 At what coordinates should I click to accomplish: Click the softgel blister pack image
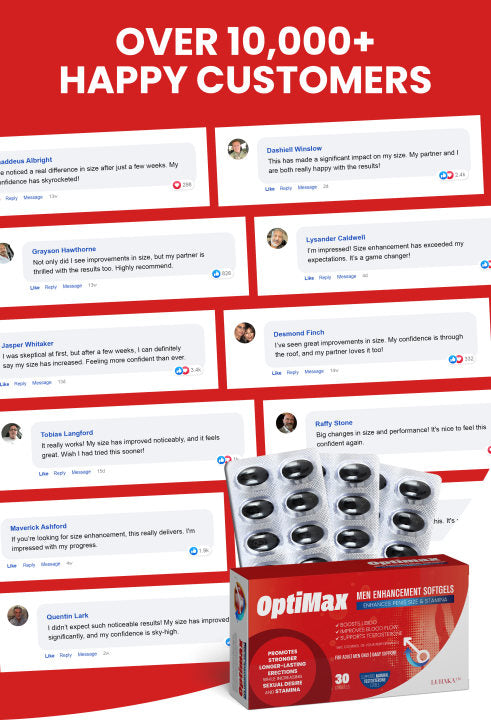333,507
